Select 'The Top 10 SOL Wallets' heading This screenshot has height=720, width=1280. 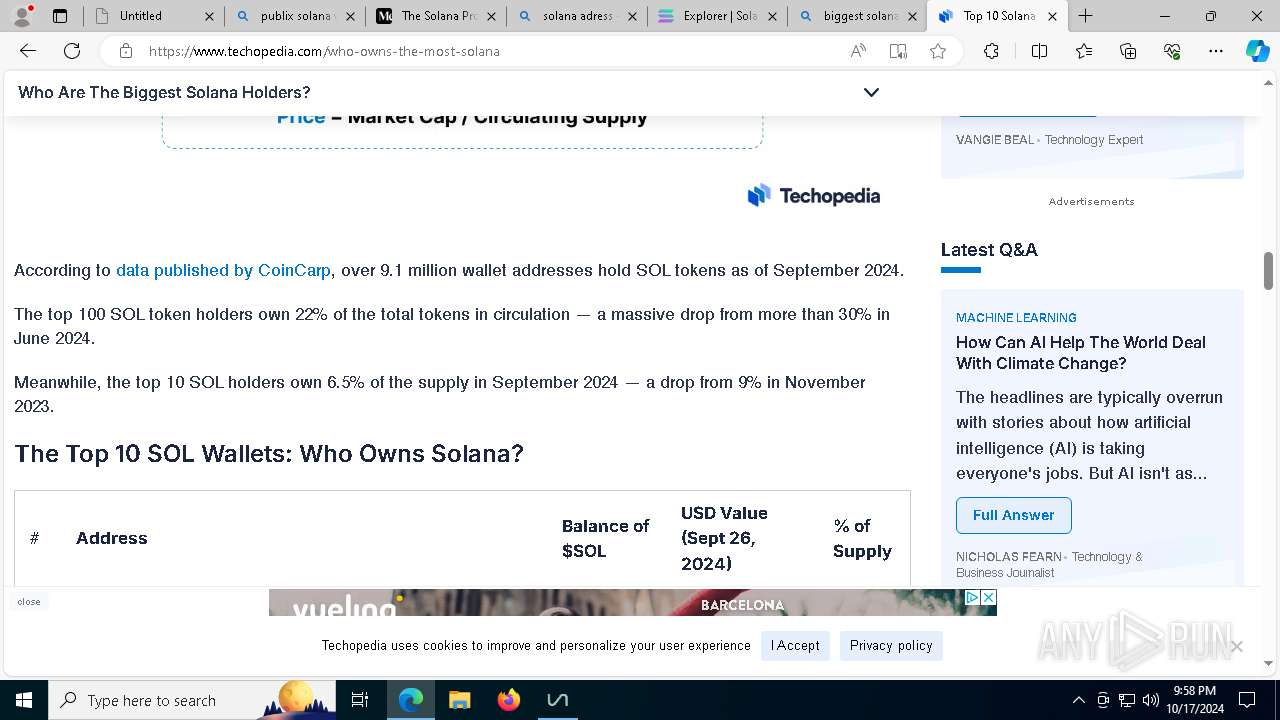pyautogui.click(x=269, y=454)
